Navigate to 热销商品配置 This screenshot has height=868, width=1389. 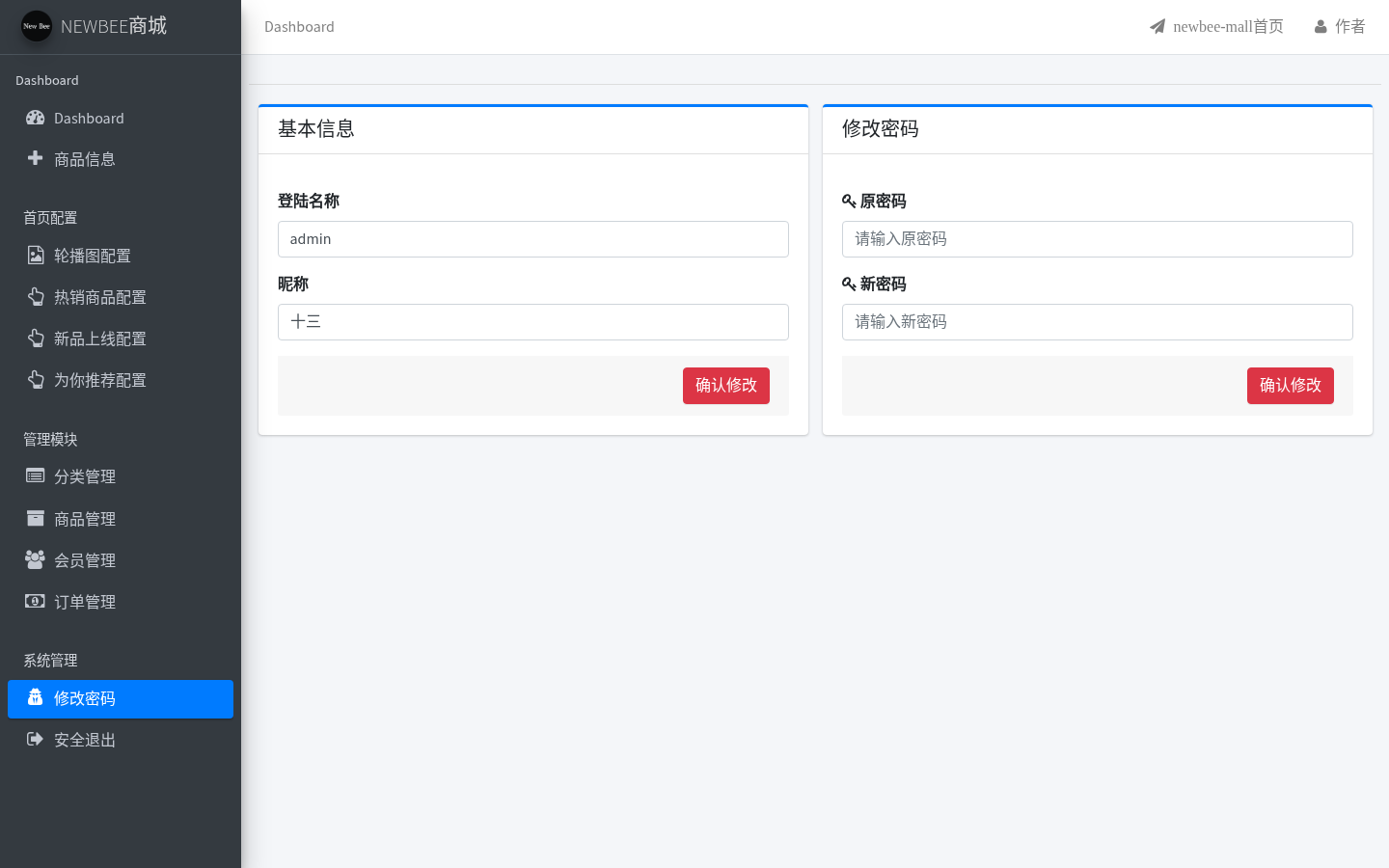121,297
